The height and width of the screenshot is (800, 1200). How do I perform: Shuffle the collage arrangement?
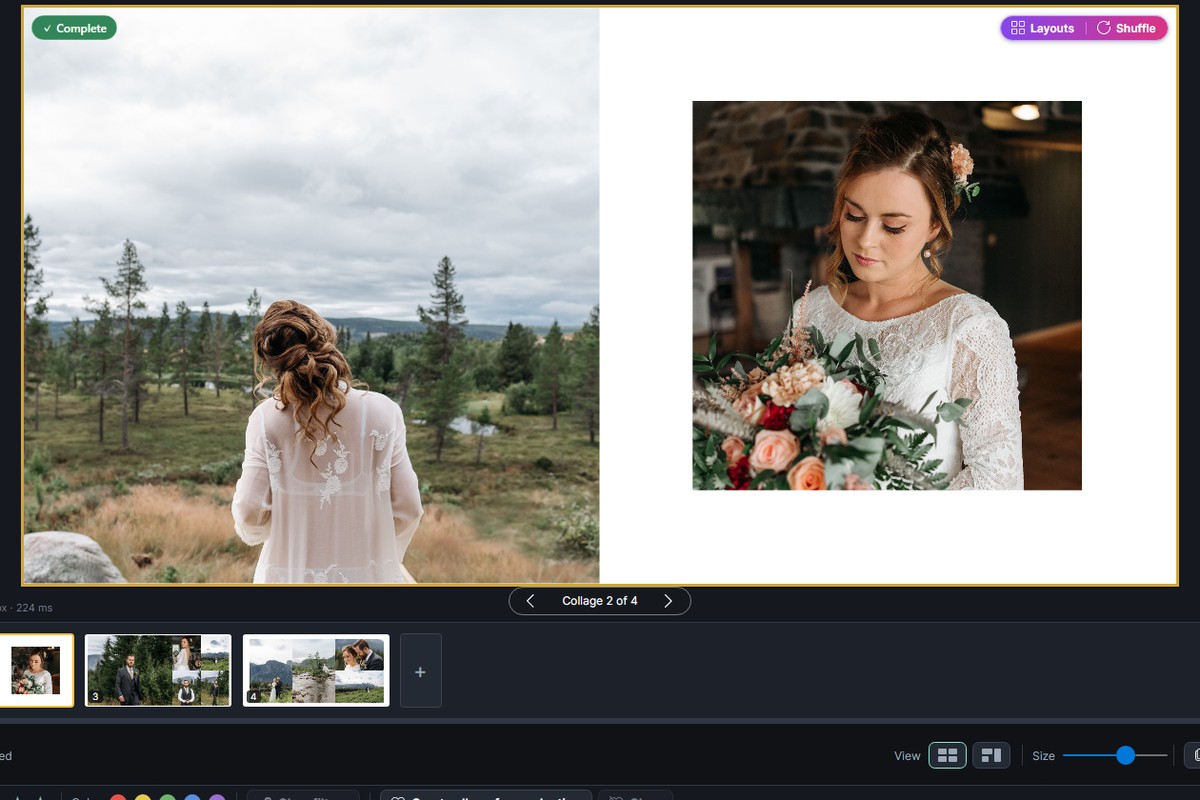(1127, 28)
